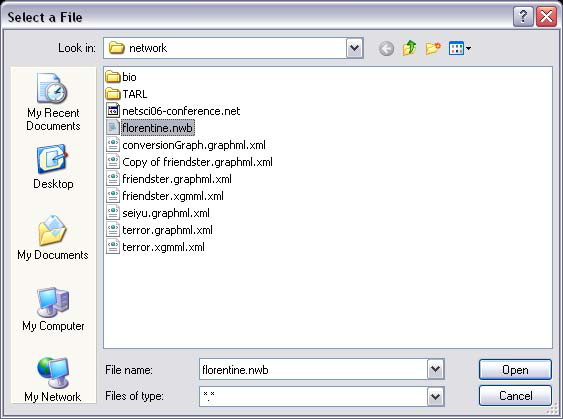Viewport: 563px width, 419px height.
Task: Go to the My Documents location
Action: click(x=53, y=238)
